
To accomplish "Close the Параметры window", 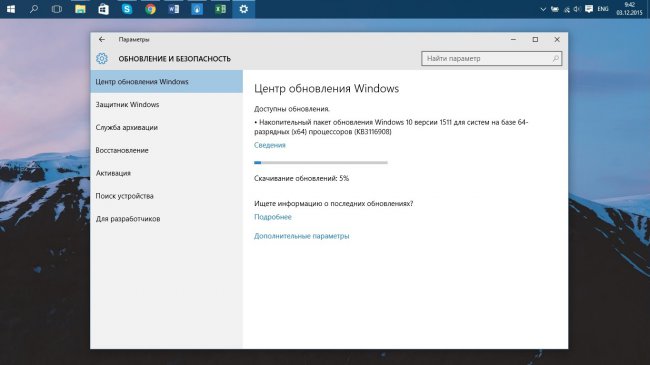I will tap(557, 39).
